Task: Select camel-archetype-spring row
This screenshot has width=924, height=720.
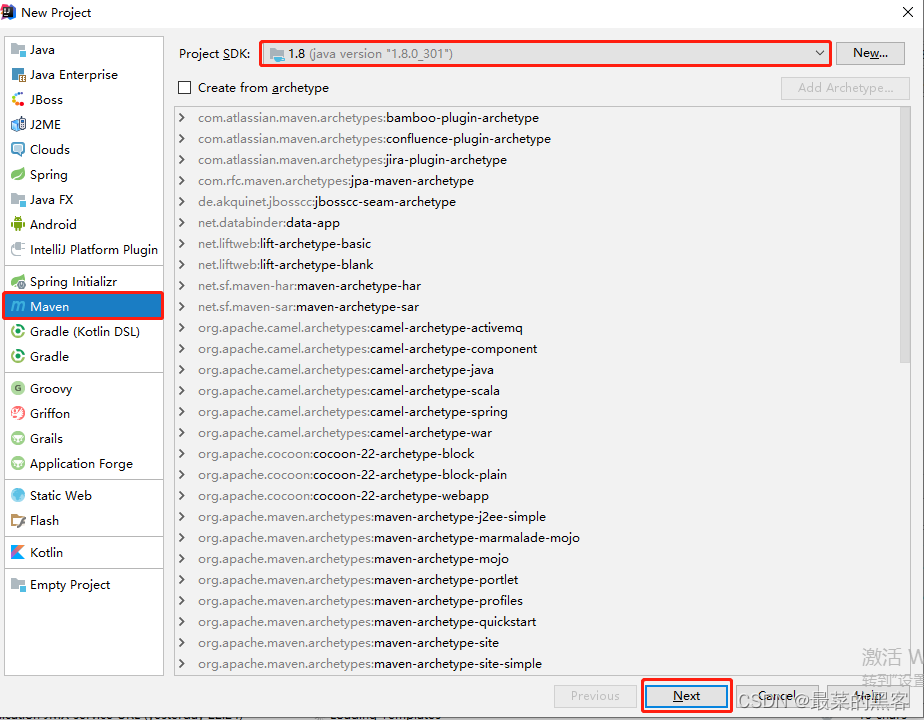Action: click(537, 412)
